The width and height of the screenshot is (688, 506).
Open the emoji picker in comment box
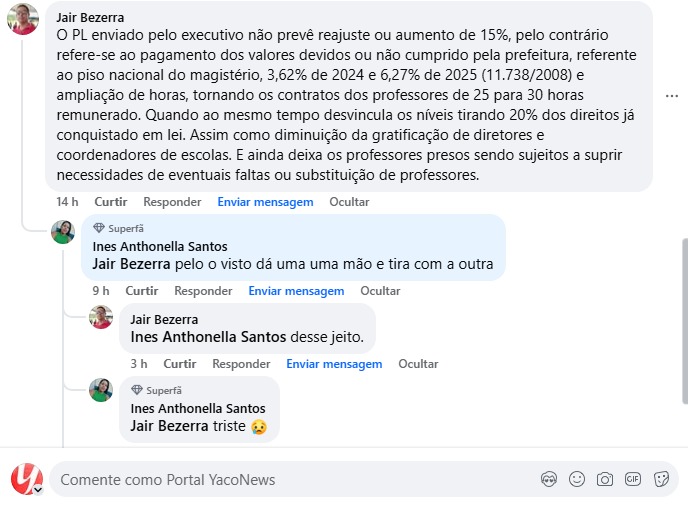(x=576, y=479)
